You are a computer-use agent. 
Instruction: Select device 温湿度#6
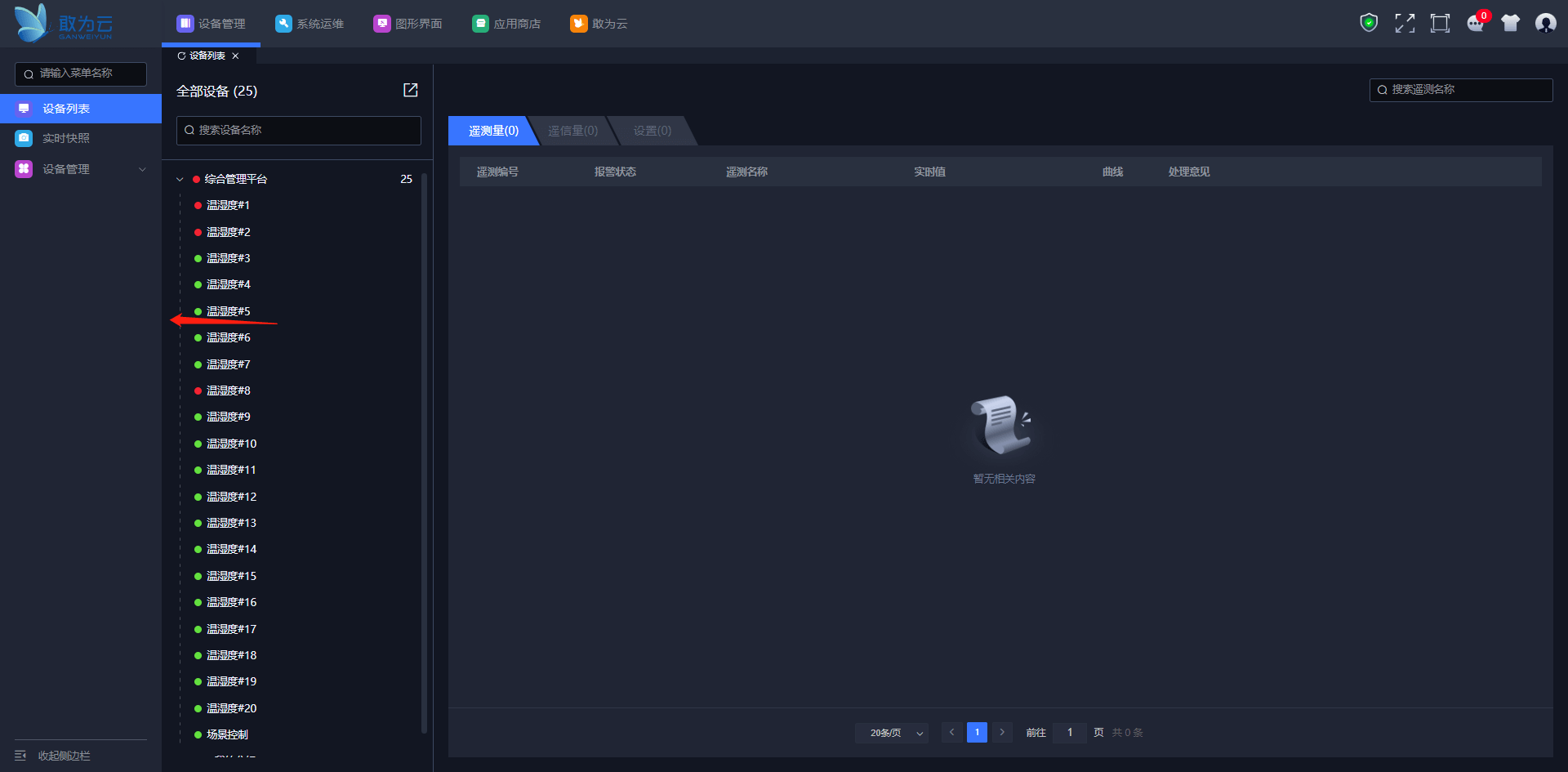228,337
